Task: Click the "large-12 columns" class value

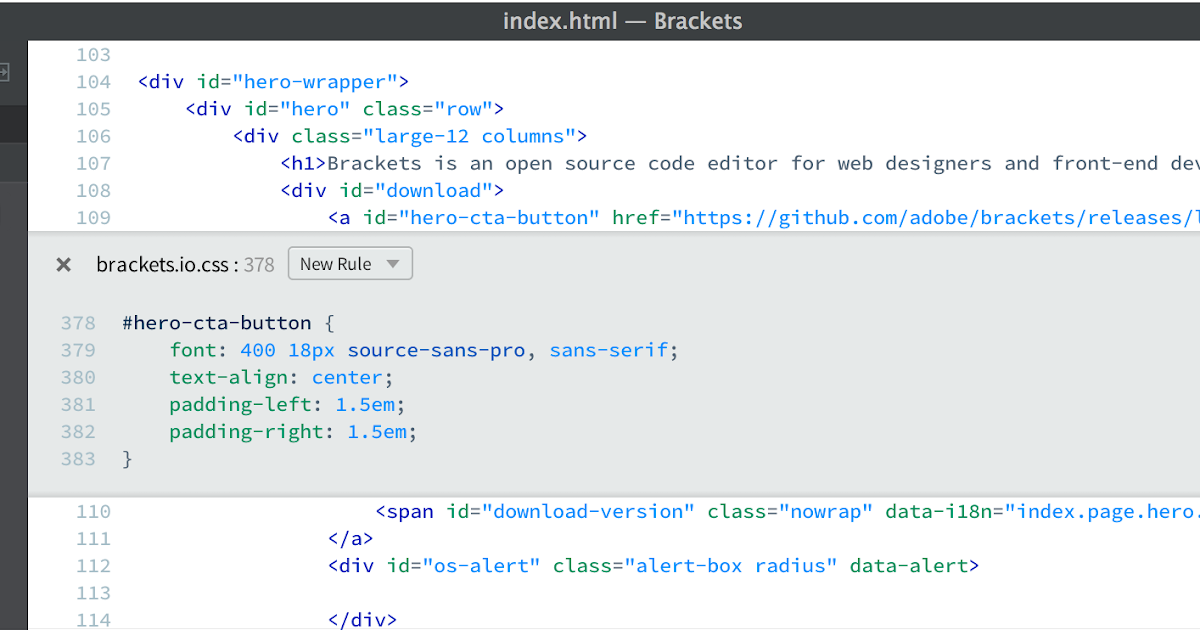Action: [470, 136]
